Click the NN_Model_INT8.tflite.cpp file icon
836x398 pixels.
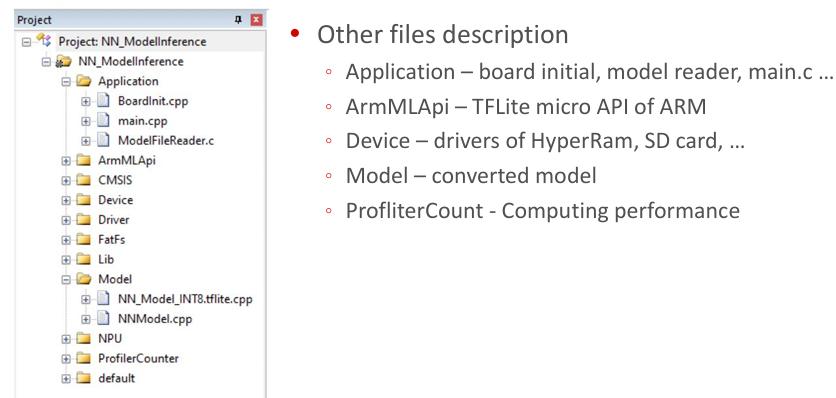pos(103,299)
